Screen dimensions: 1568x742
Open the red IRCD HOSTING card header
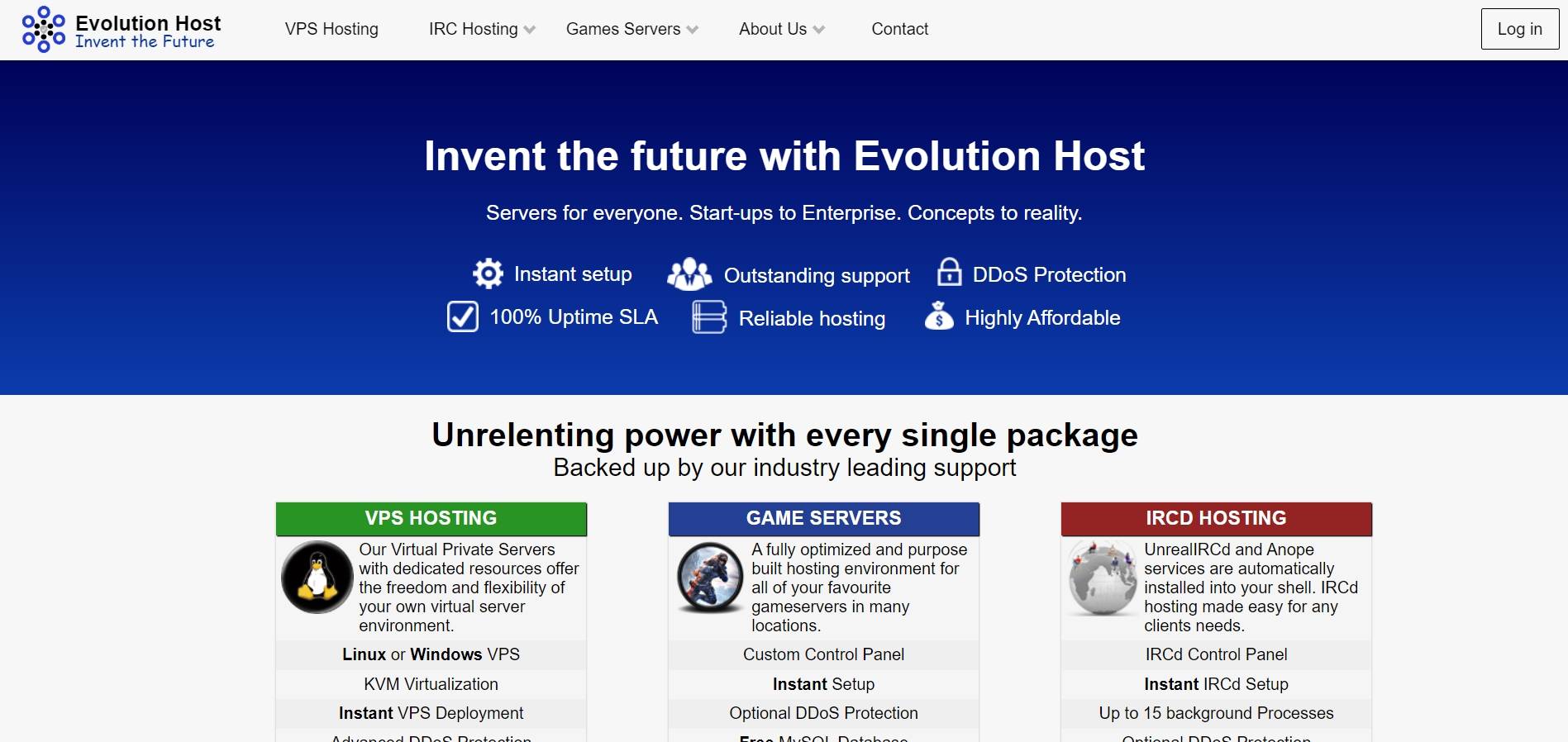[1216, 518]
